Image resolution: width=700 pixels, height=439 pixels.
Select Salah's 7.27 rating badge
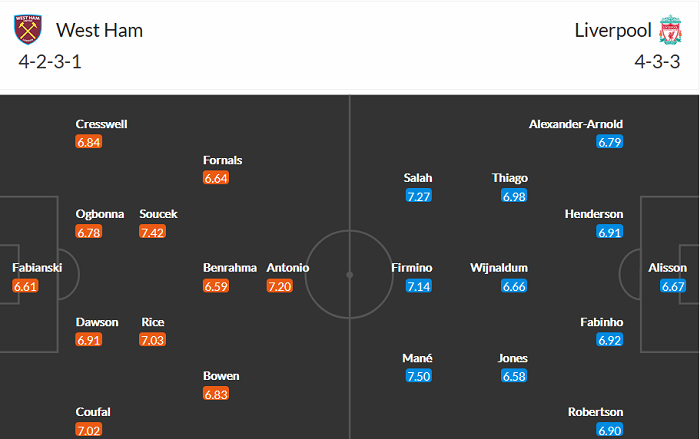(x=418, y=196)
